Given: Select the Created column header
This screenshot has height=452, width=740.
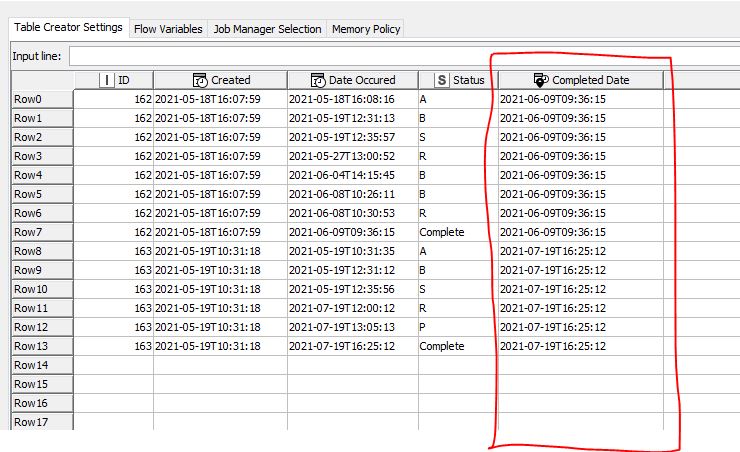Looking at the screenshot, I should point(220,80).
